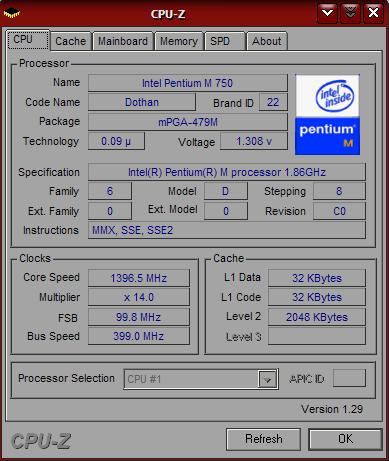Expand the Processor Selection dropdown arrow
The image size is (389, 461).
(x=267, y=379)
